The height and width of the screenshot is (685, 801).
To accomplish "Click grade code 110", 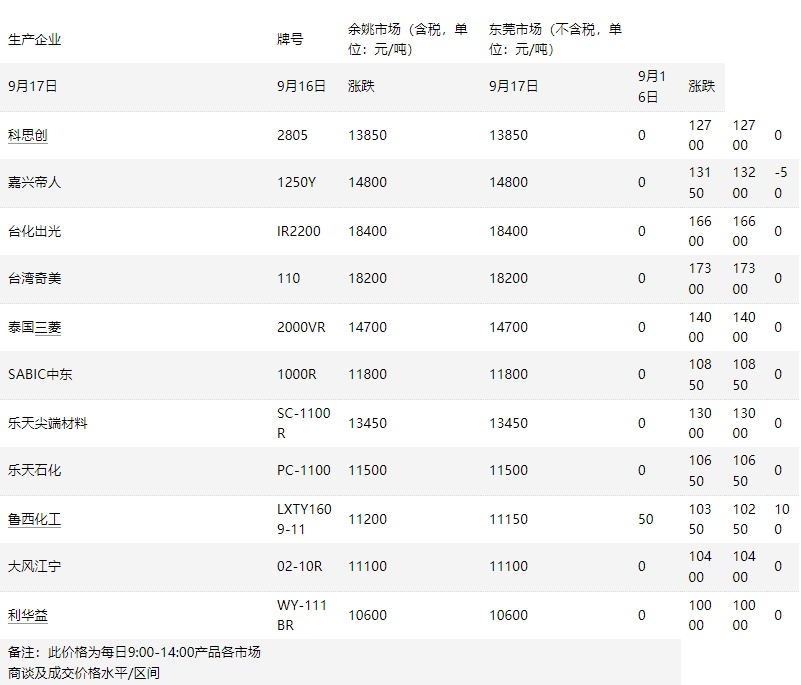I will [288, 278].
